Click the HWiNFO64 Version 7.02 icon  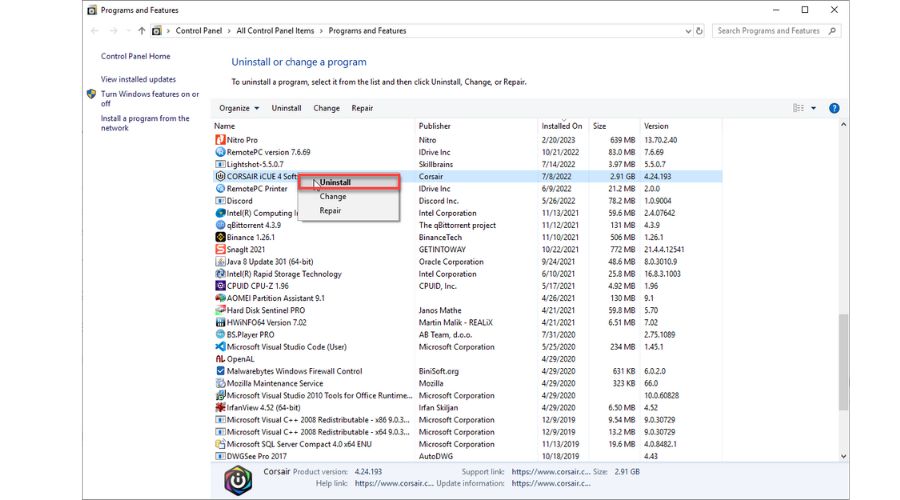(x=220, y=323)
